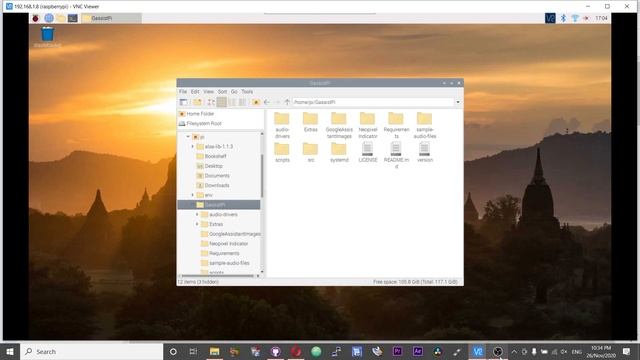
Task: Select the highlighted GassistPi tree row
Action: tap(219, 205)
